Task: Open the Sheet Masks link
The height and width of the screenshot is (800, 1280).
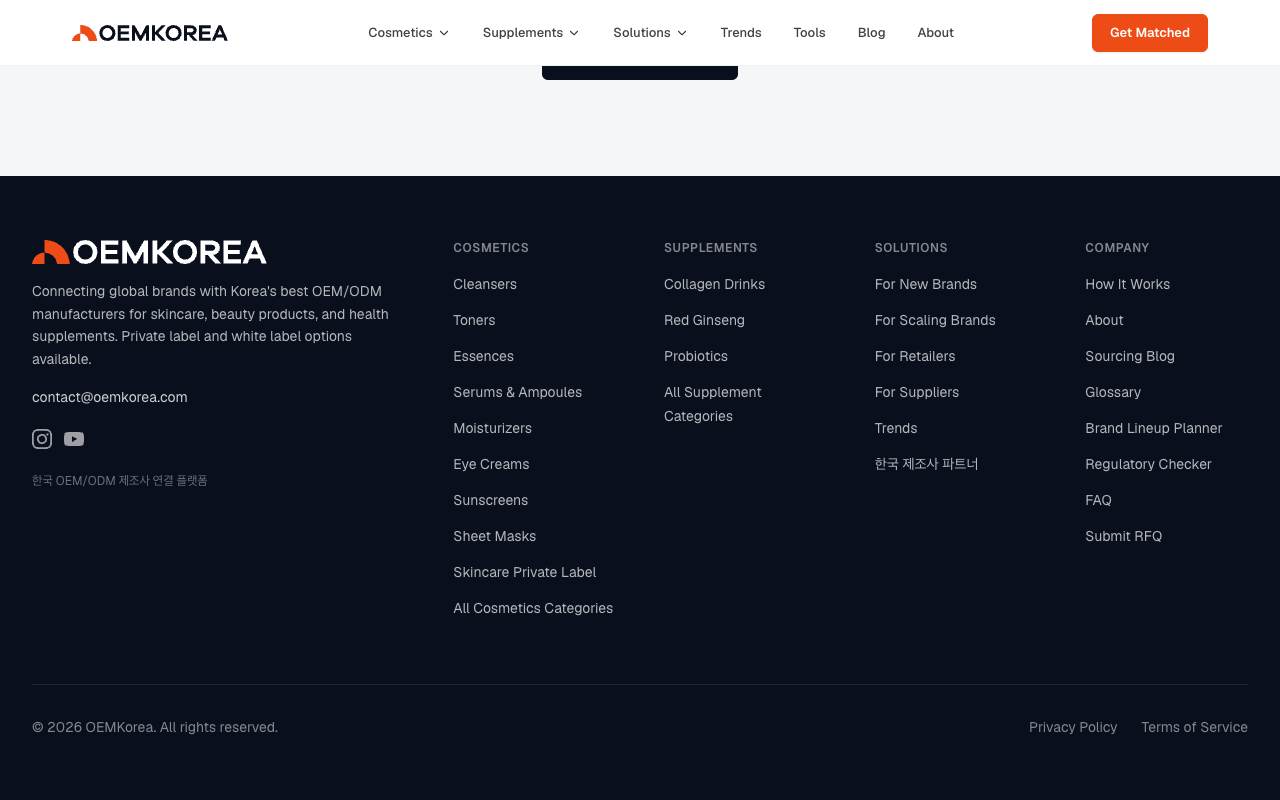Action: click(x=494, y=536)
